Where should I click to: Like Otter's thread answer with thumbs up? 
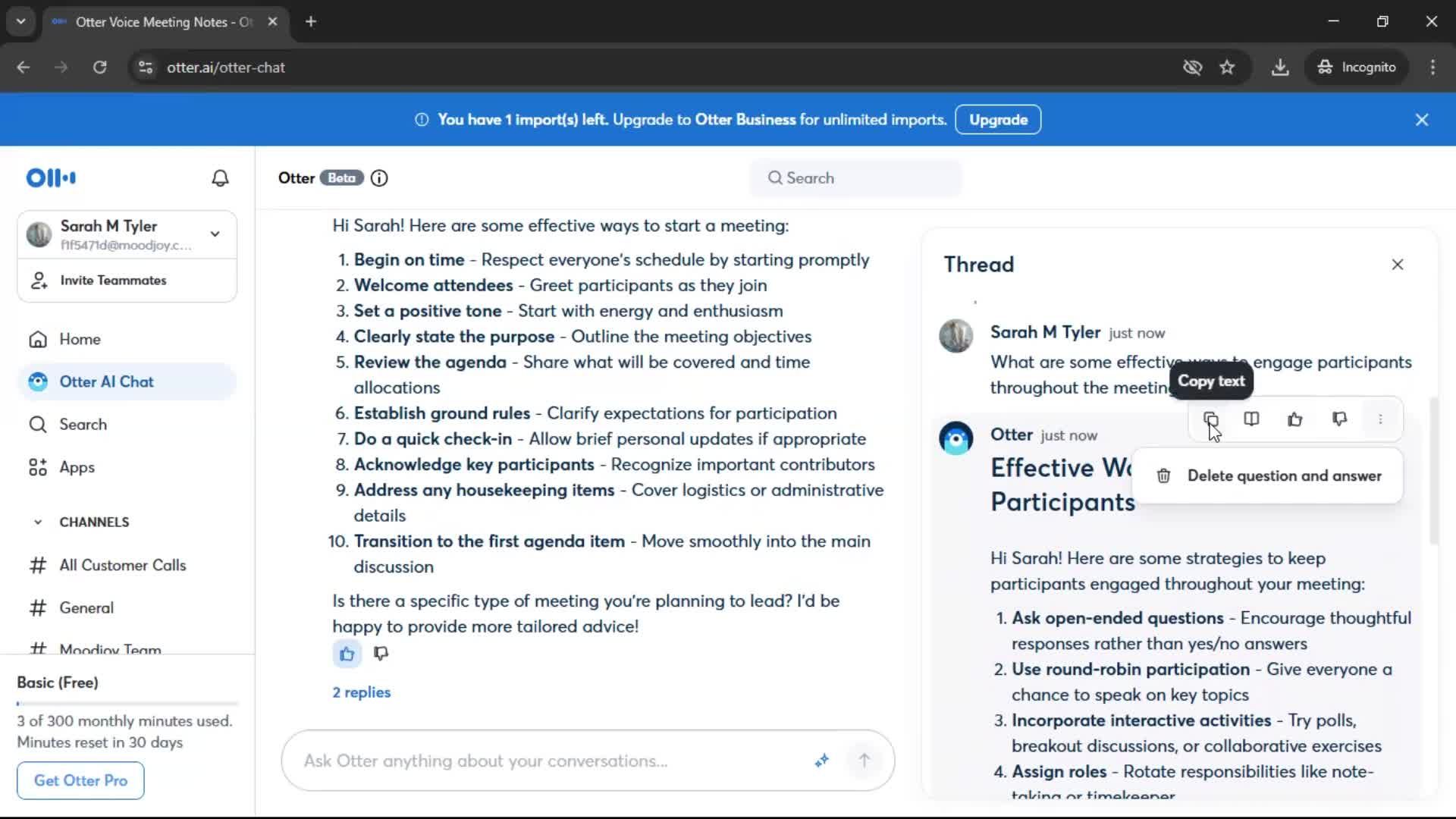click(x=1295, y=419)
